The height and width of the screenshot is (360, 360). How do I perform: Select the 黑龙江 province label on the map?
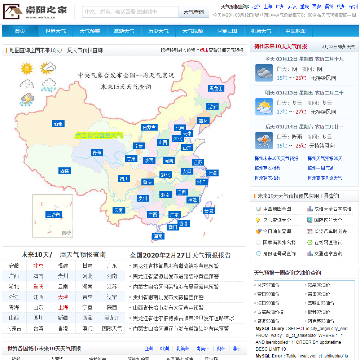tap(216, 88)
